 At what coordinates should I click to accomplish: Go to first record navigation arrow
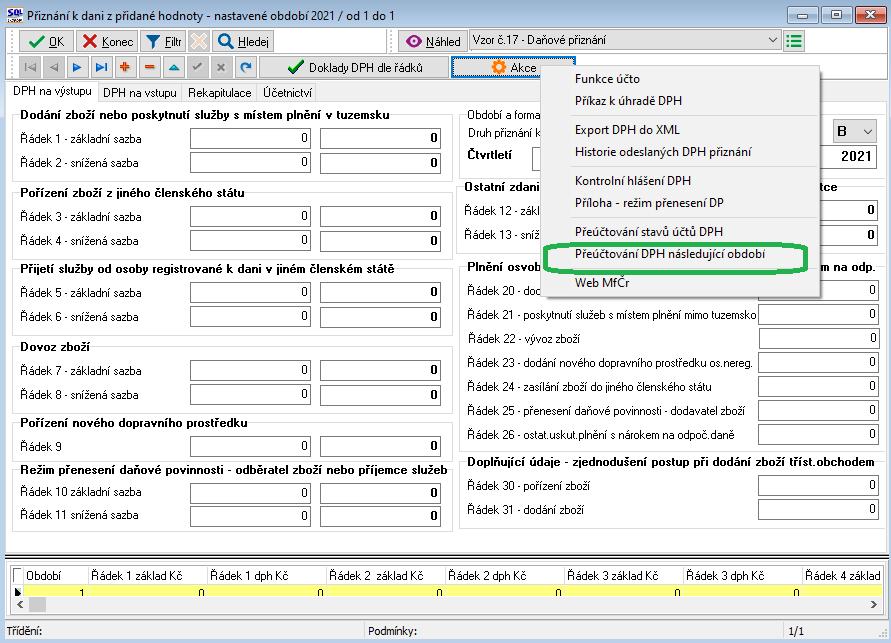click(30, 68)
